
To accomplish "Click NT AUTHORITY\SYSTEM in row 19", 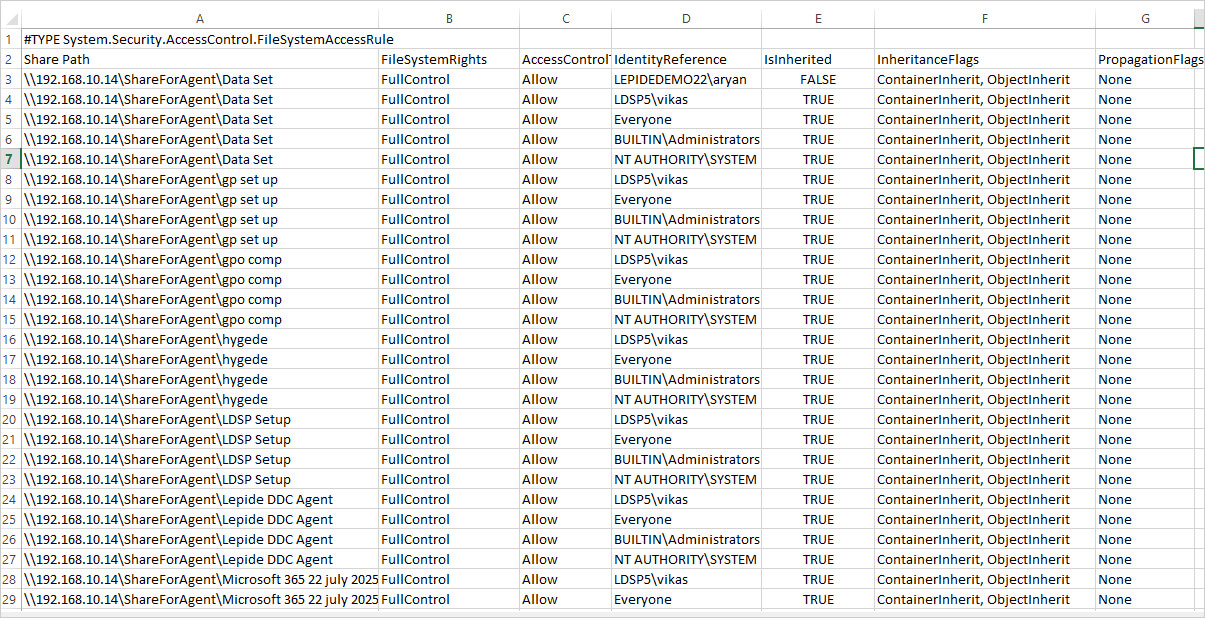I will 686,399.
